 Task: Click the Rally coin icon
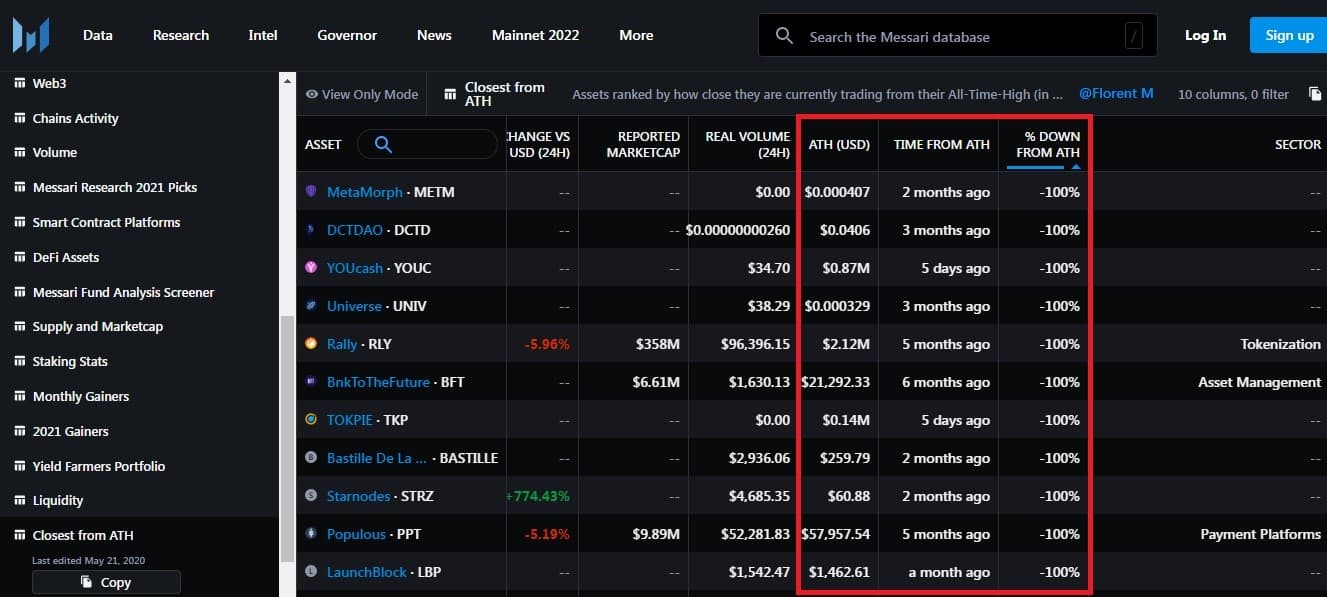pyautogui.click(x=311, y=344)
